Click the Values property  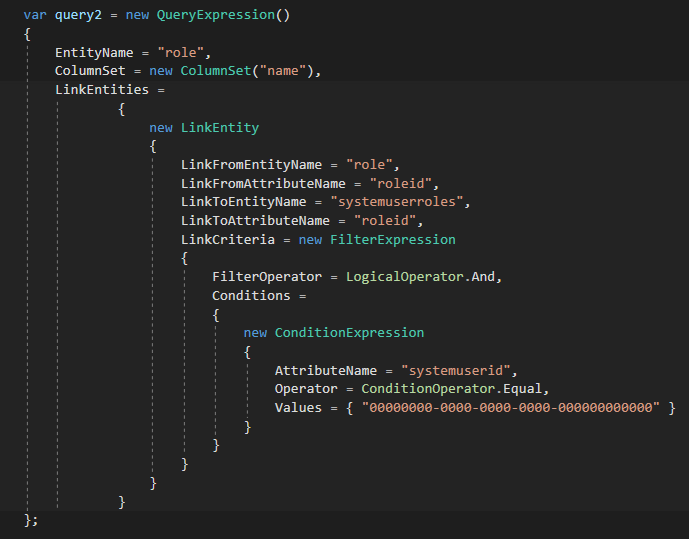pyautogui.click(x=298, y=408)
